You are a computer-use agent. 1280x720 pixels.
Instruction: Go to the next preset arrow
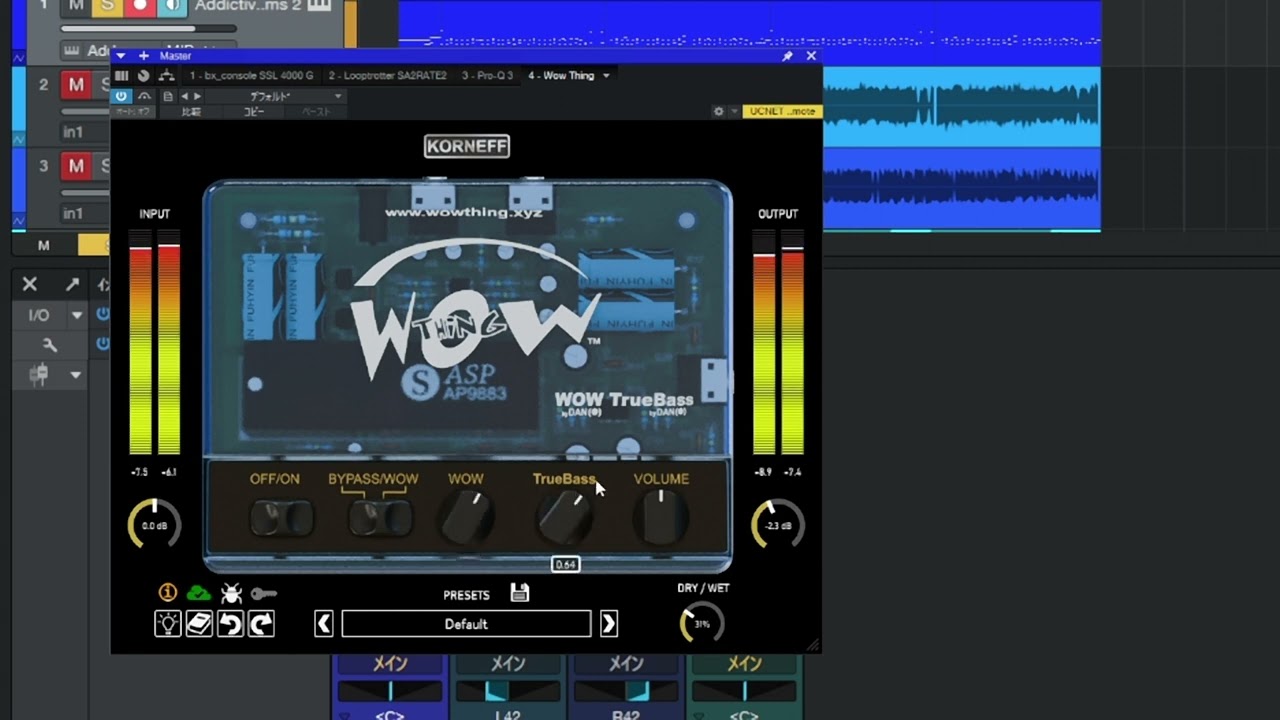tap(609, 624)
